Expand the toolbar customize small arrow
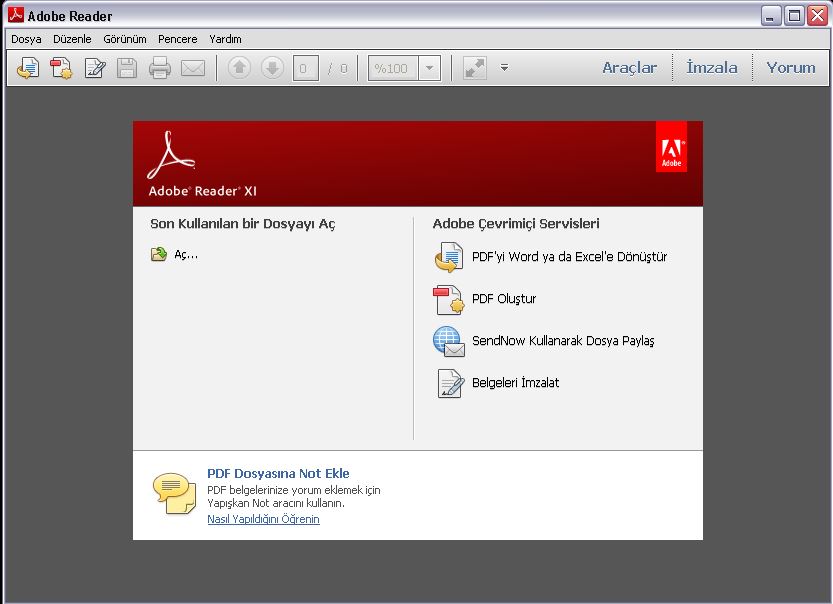 pos(504,68)
